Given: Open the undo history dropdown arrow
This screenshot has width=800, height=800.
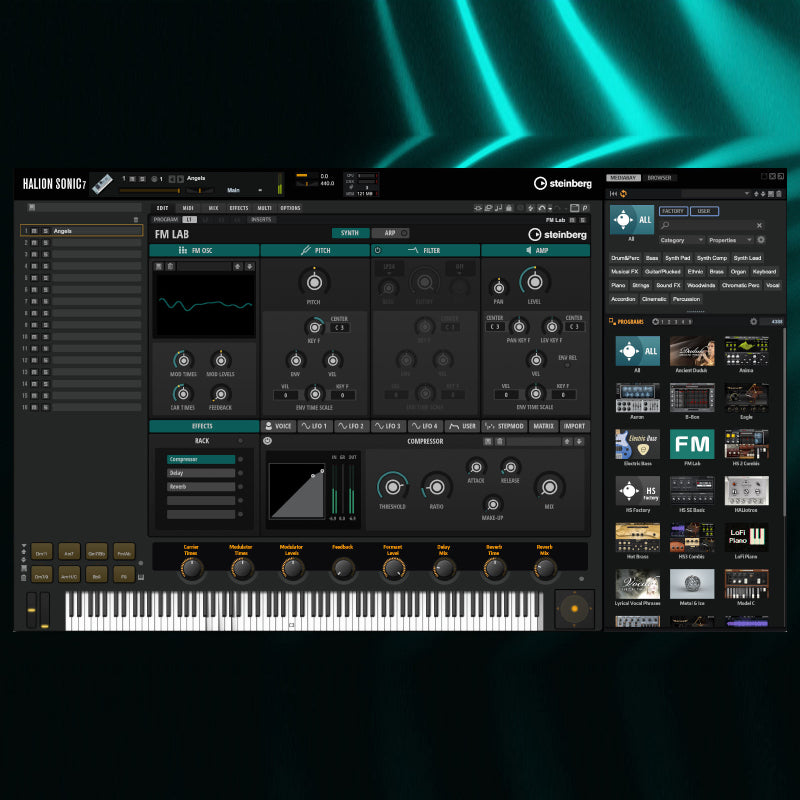Looking at the screenshot, I should (x=550, y=208).
